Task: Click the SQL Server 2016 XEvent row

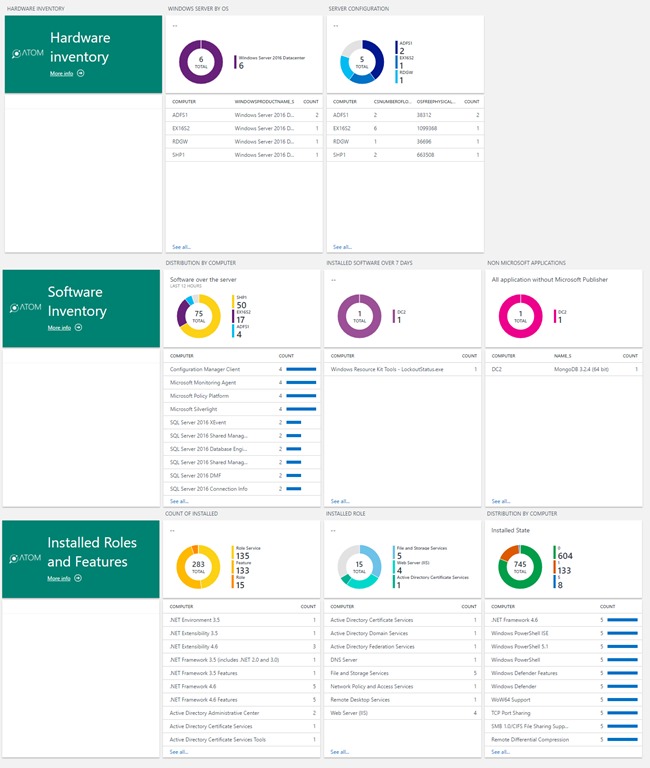Action: (242, 422)
